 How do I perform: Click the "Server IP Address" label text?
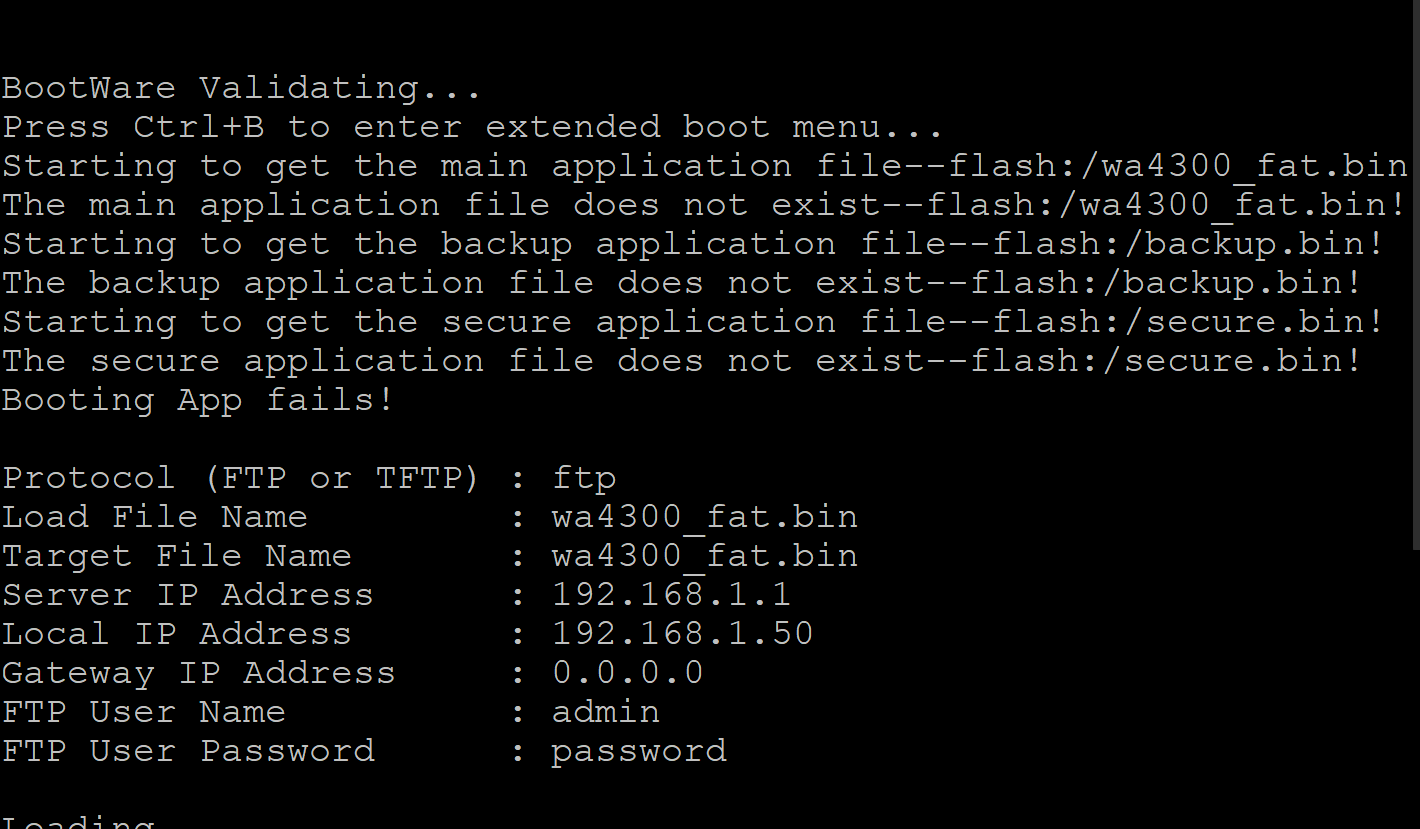click(187, 595)
